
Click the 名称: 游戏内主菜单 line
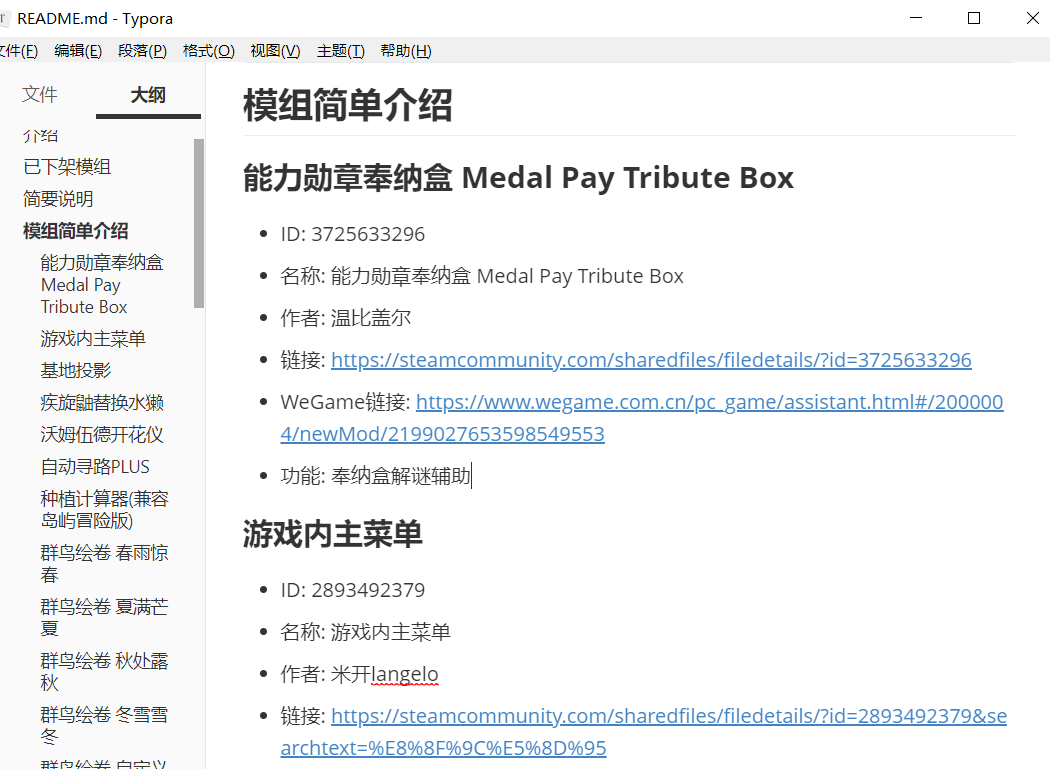366,632
